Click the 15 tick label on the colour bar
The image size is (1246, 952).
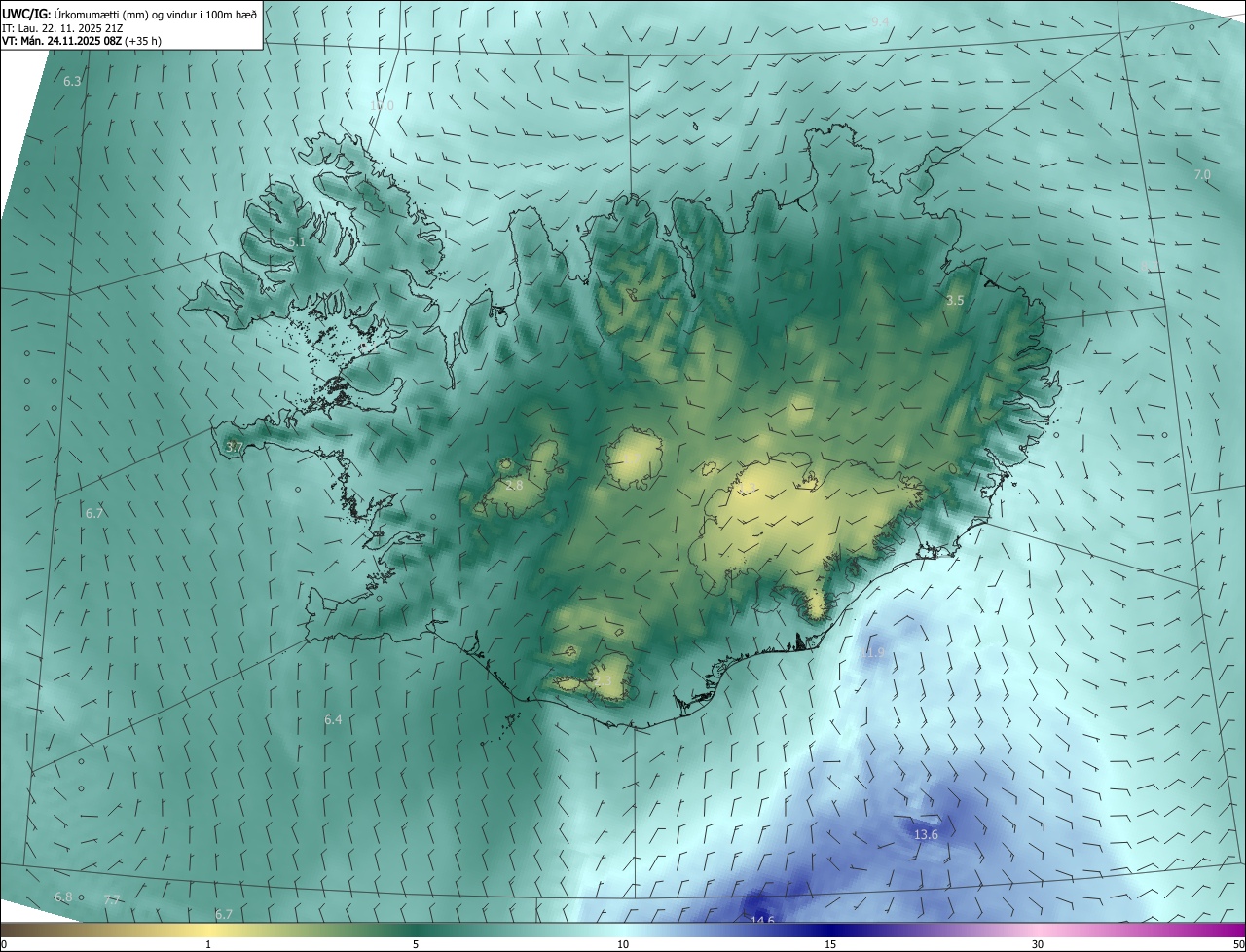click(830, 944)
